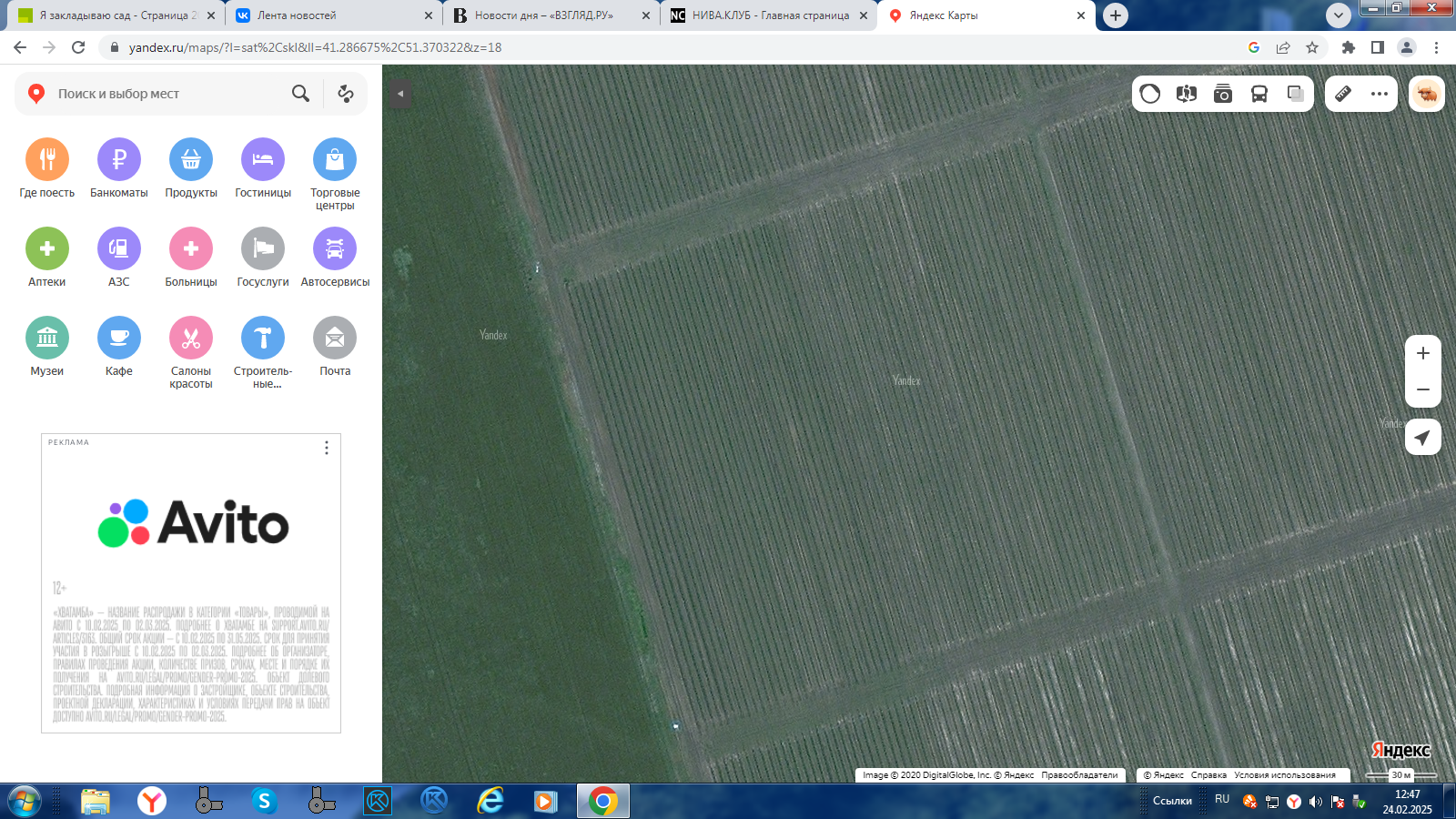This screenshot has height=819, width=1456.
Task: Collapse the left sidebar panel arrow
Action: pos(399,94)
